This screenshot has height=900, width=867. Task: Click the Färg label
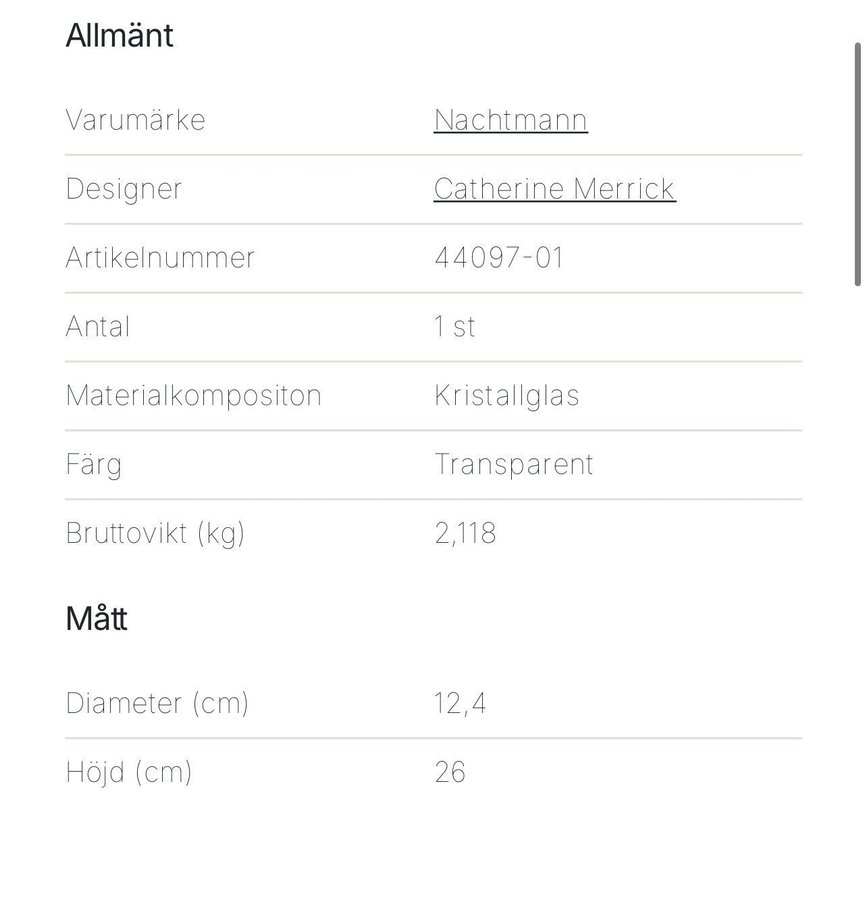94,465
